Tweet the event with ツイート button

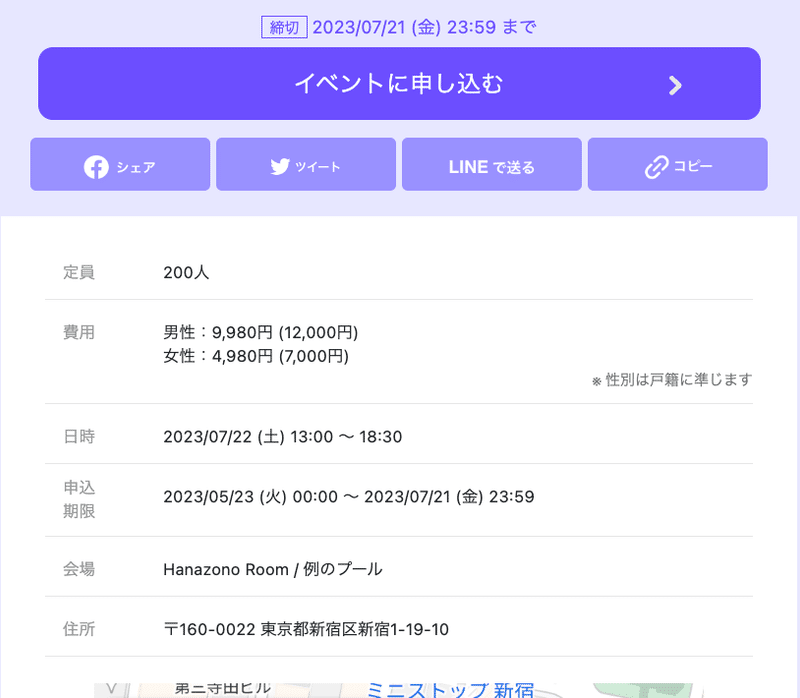[x=306, y=164]
